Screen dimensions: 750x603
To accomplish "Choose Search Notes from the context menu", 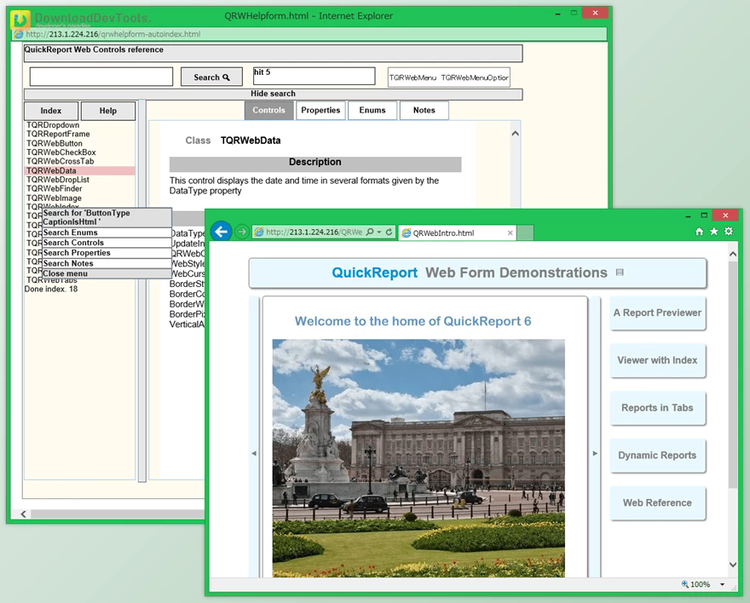I will [x=107, y=263].
